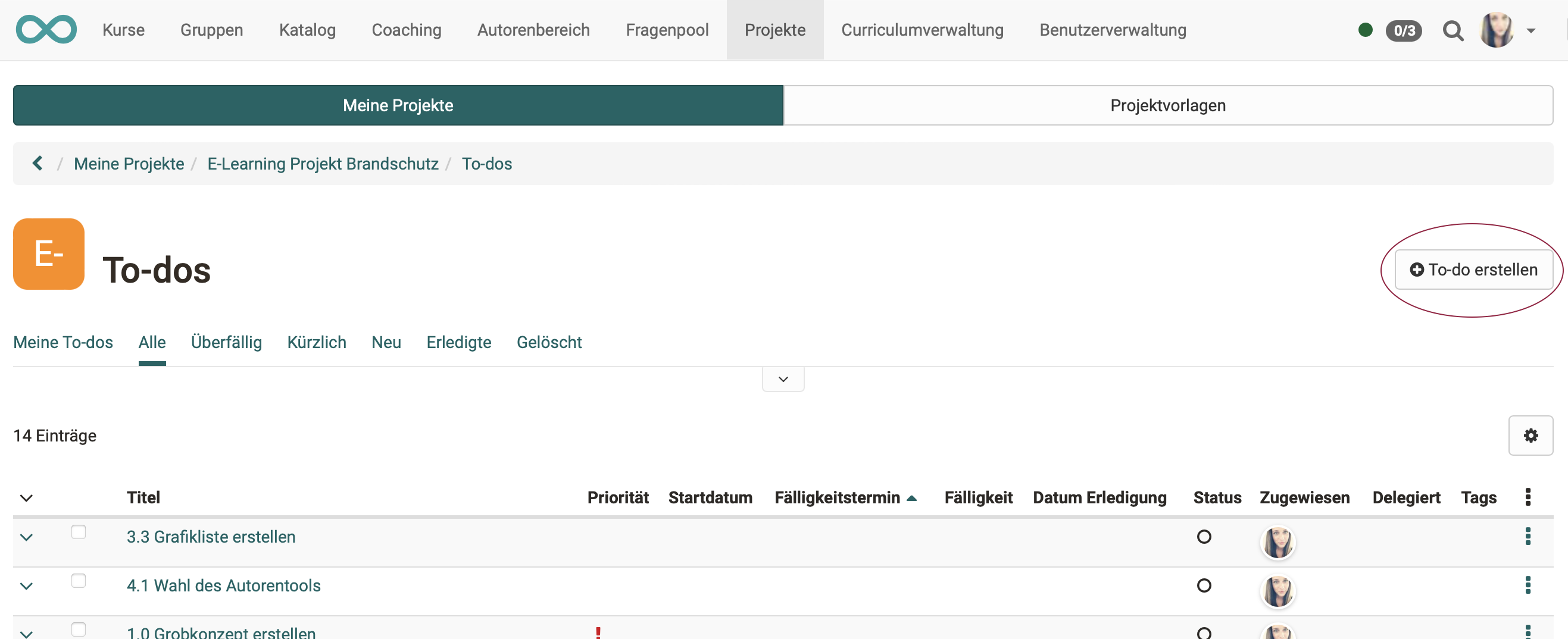Viewport: 1568px width, 639px height.
Task: Check the checkbox for 3.3 Grafikliste erstellen
Action: (x=79, y=532)
